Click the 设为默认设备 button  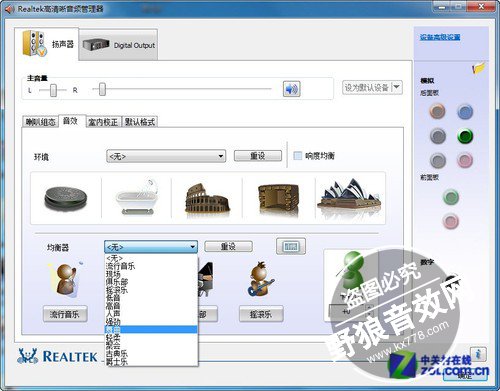[x=367, y=87]
